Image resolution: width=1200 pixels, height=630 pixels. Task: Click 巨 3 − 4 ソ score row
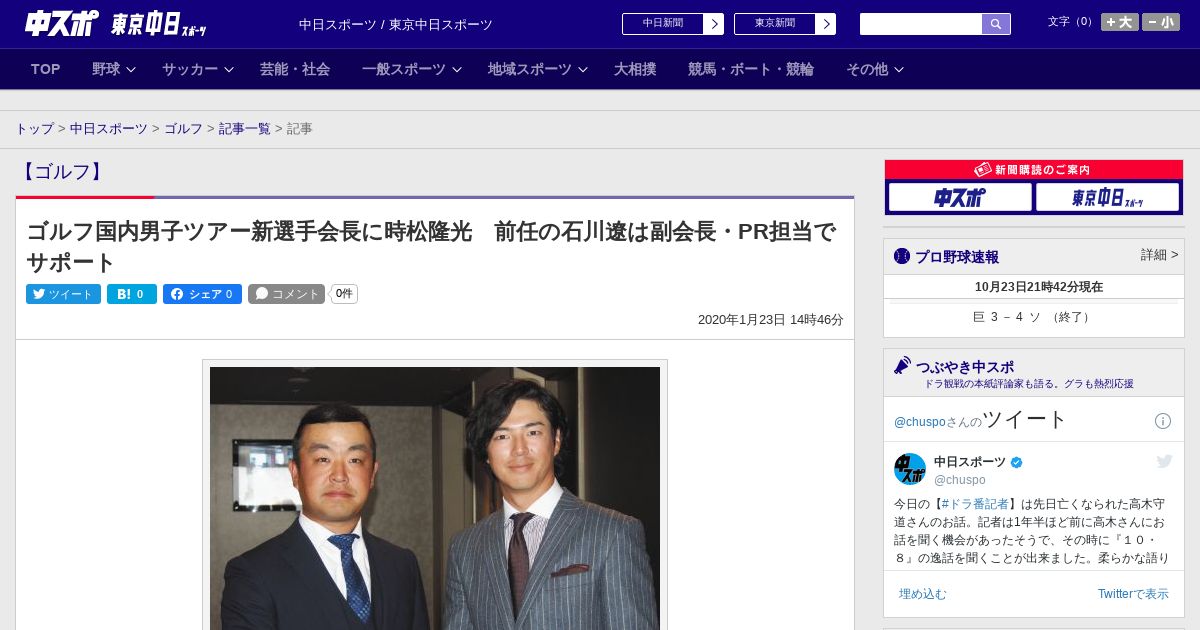1033,317
